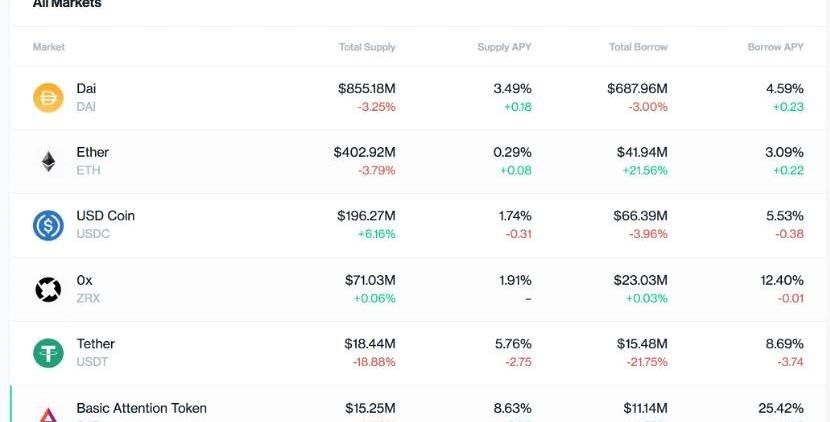Click the USD Coin icon

click(x=48, y=225)
